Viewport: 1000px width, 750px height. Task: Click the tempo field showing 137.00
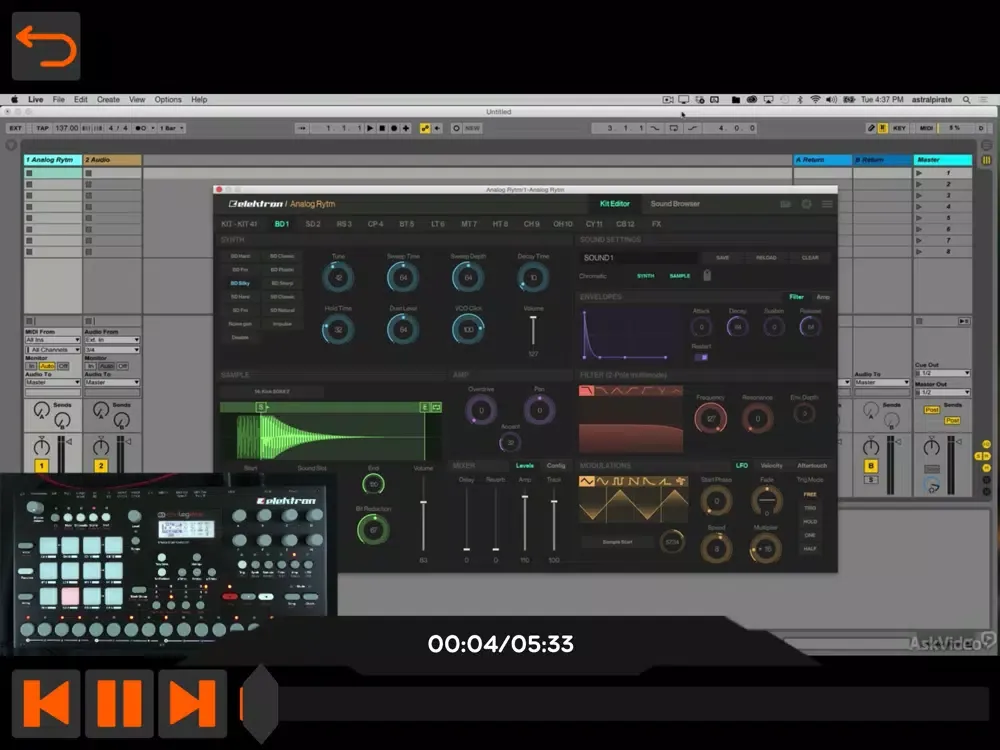tap(66, 128)
